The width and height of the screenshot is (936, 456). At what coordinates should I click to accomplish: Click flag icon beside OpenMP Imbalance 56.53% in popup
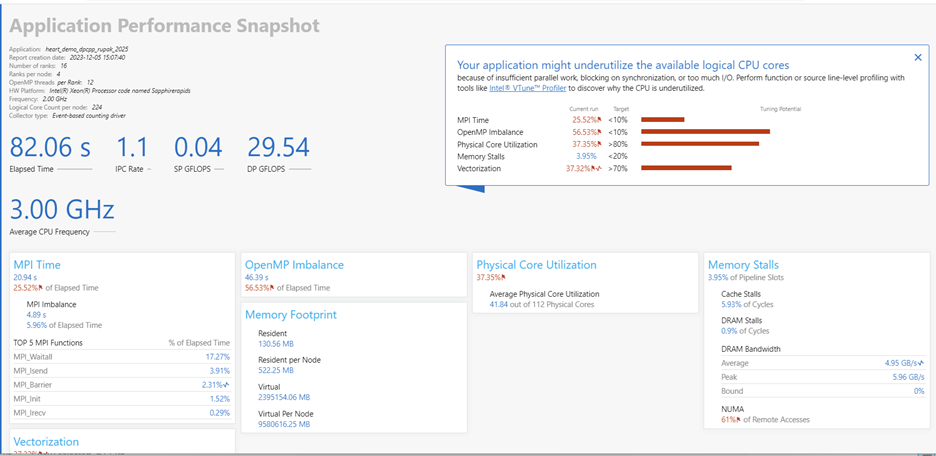tap(601, 132)
